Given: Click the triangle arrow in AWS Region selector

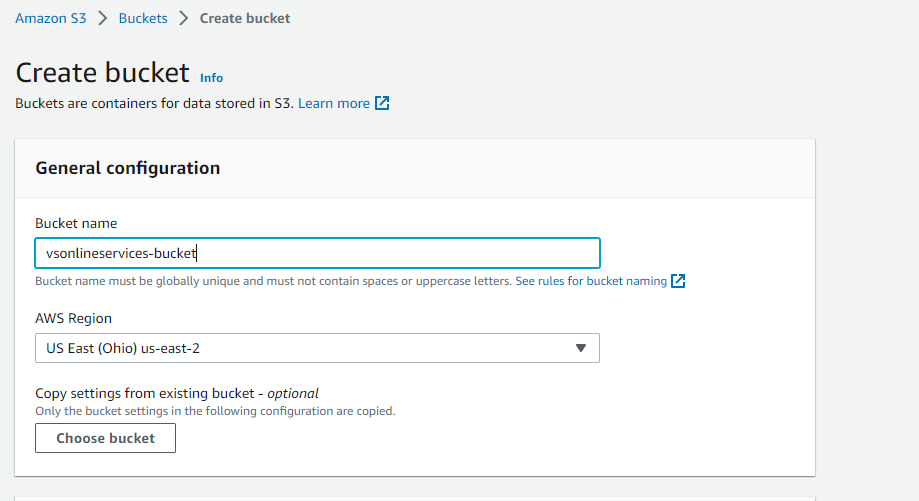Looking at the screenshot, I should click(581, 348).
